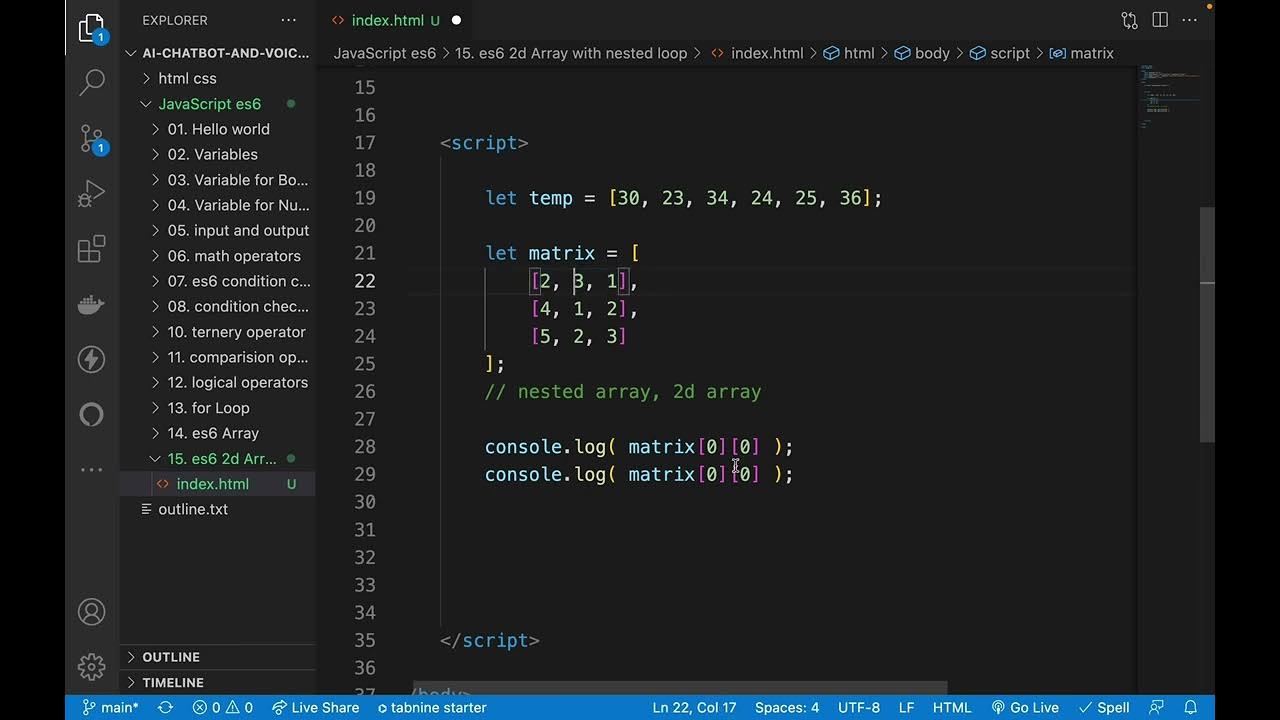Click the synchronize changes icon in status bar
The width and height of the screenshot is (1280, 720).
(165, 707)
